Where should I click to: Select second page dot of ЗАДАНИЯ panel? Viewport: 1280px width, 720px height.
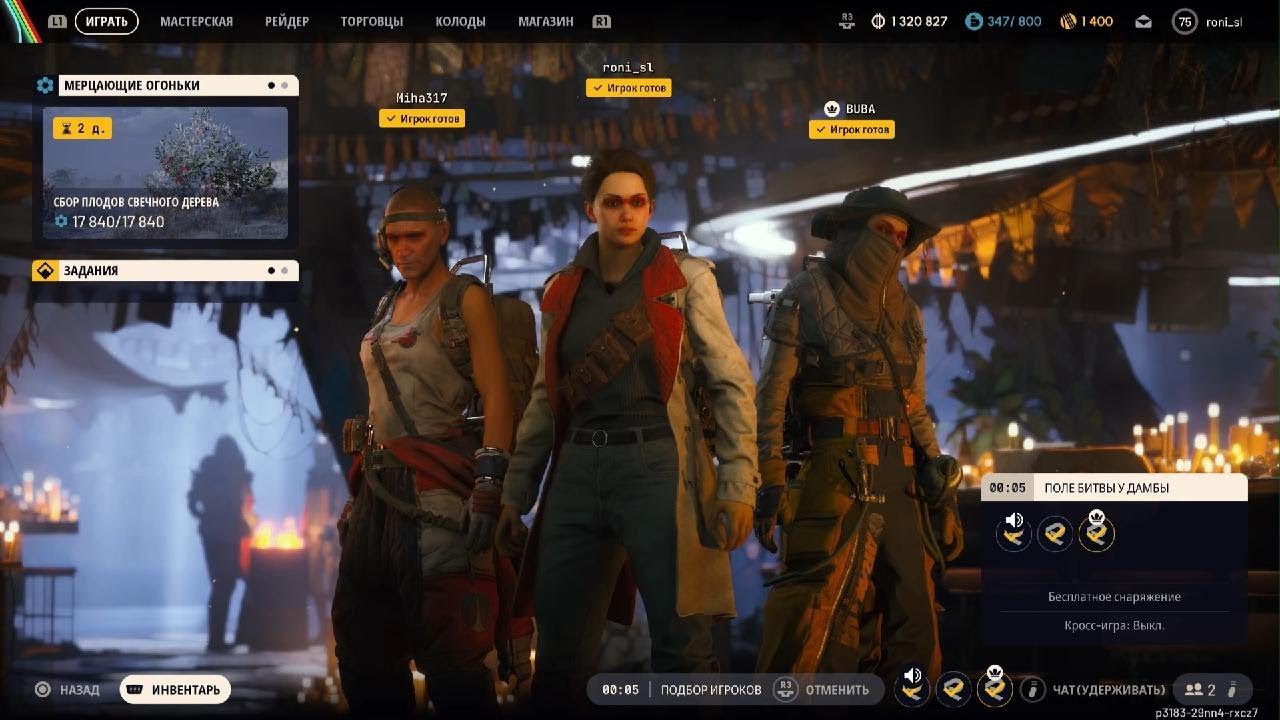coord(284,270)
